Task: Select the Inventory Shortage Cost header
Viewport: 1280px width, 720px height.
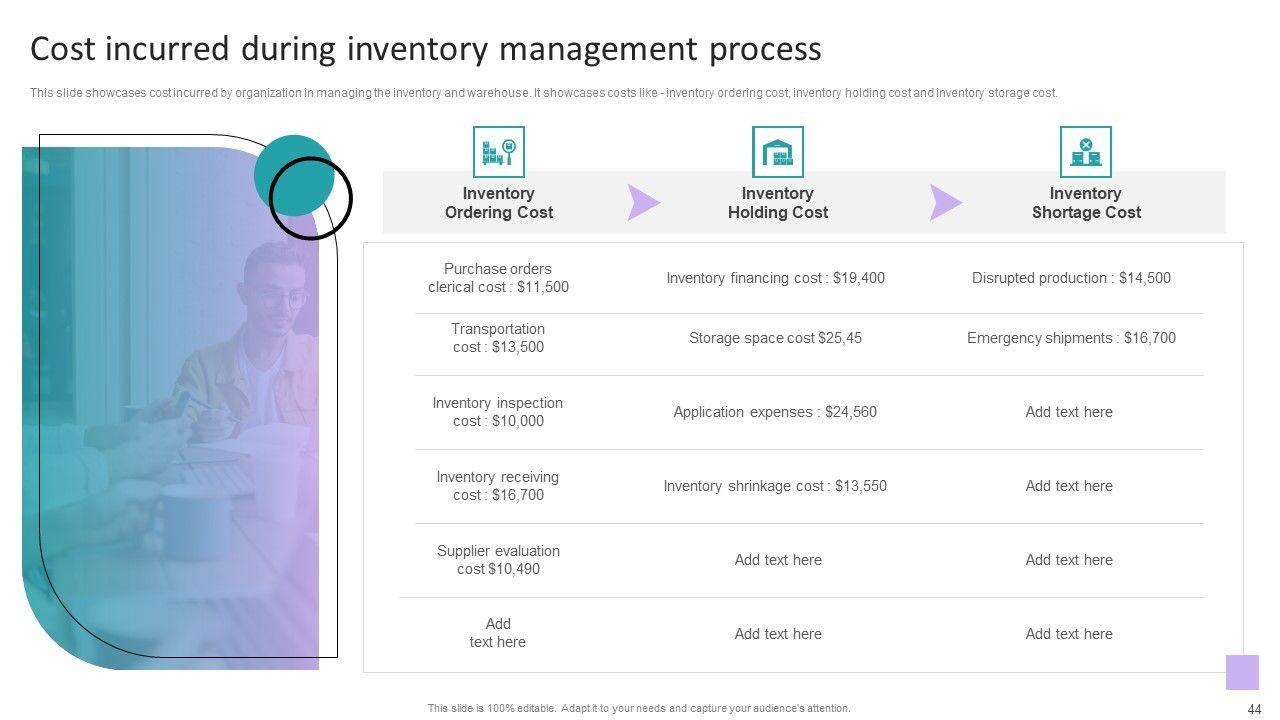Action: (1085, 203)
